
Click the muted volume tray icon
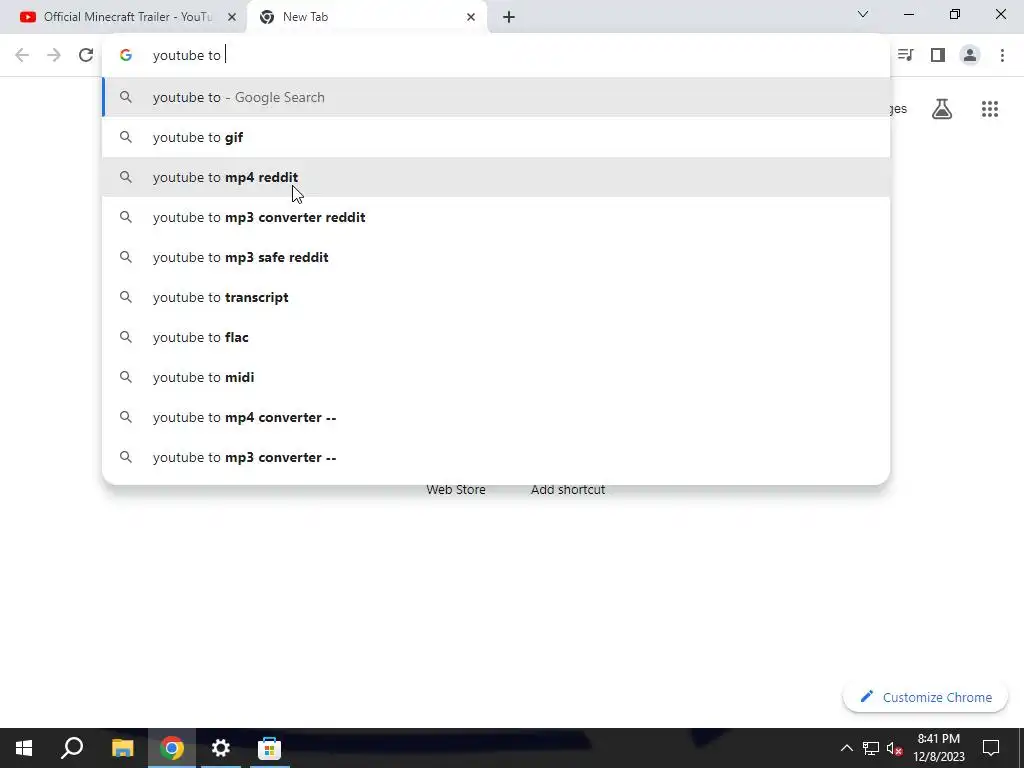click(895, 748)
